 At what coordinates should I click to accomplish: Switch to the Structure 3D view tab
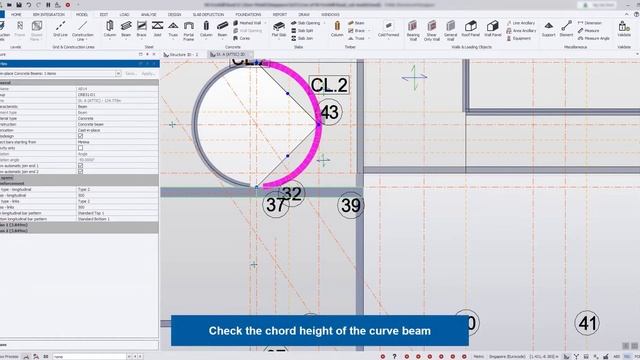[180, 54]
